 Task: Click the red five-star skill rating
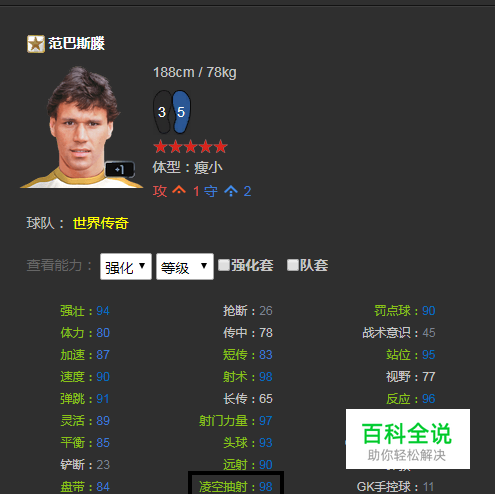(x=190, y=147)
